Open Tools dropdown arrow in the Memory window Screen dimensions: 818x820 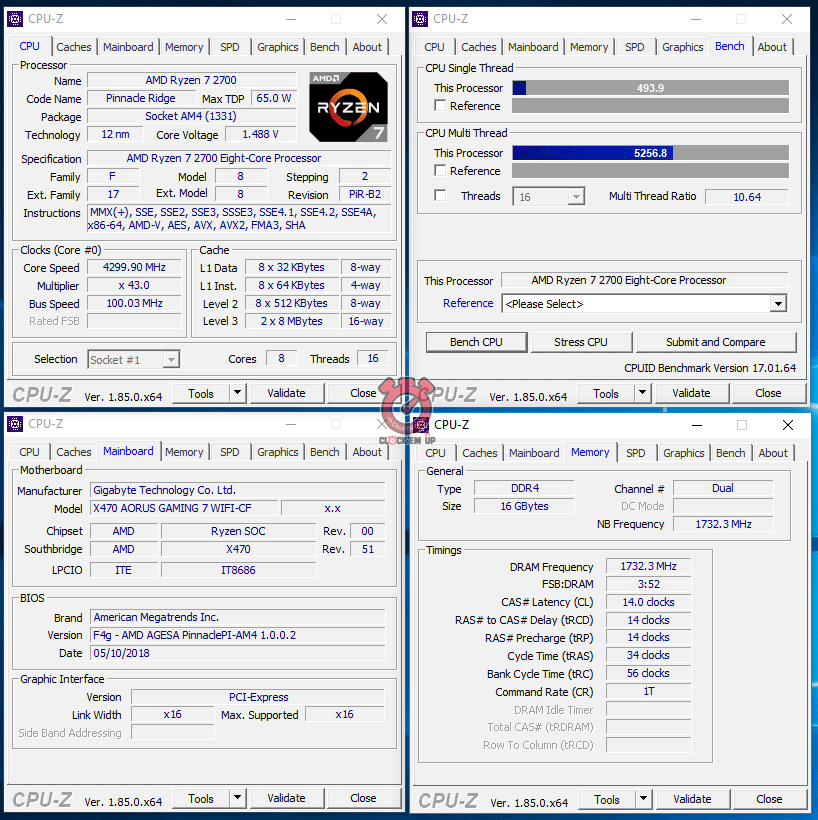pyautogui.click(x=643, y=799)
